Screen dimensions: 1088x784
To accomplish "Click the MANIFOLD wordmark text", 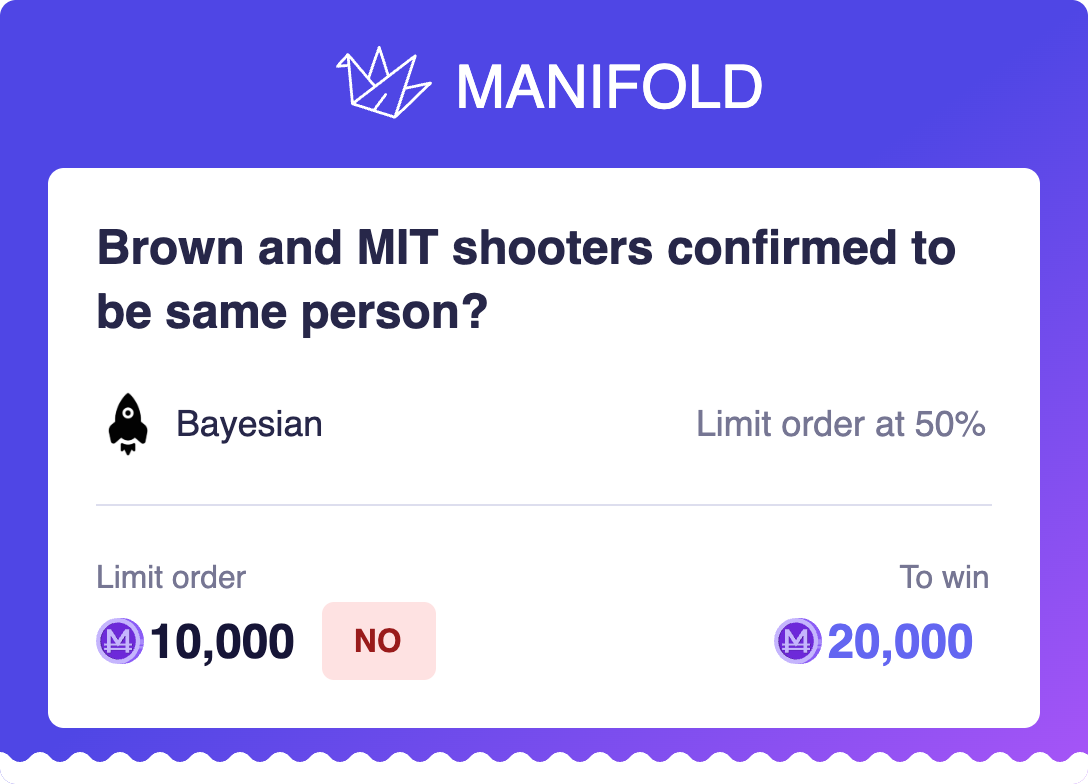I will click(x=609, y=87).
